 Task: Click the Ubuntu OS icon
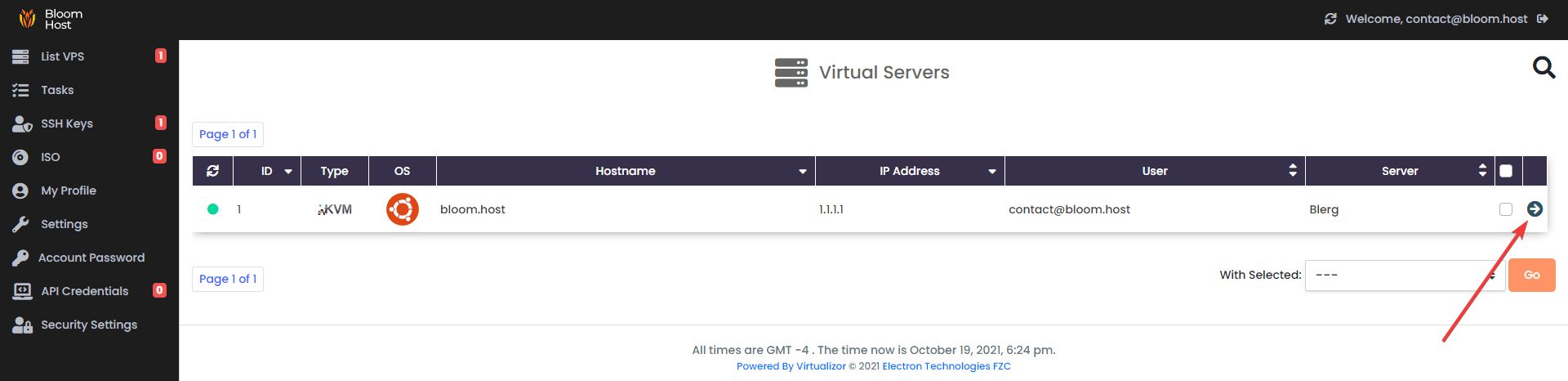pos(402,209)
